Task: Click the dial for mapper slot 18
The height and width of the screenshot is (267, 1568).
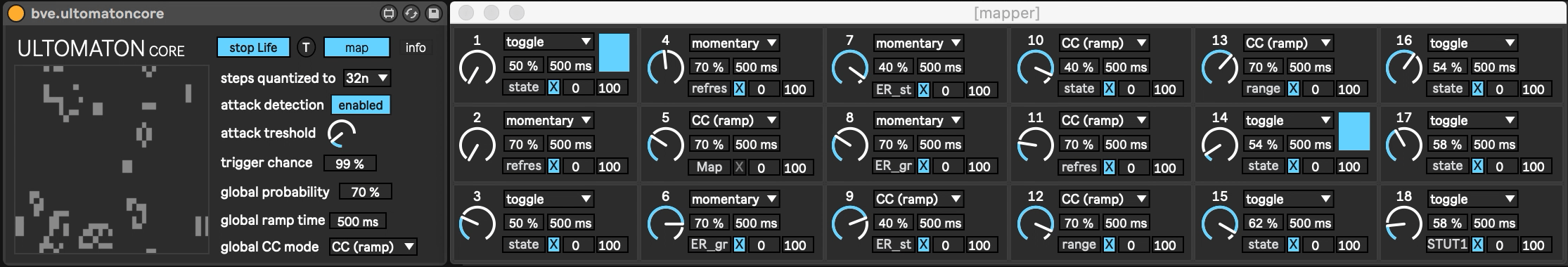Action: click(x=1403, y=224)
